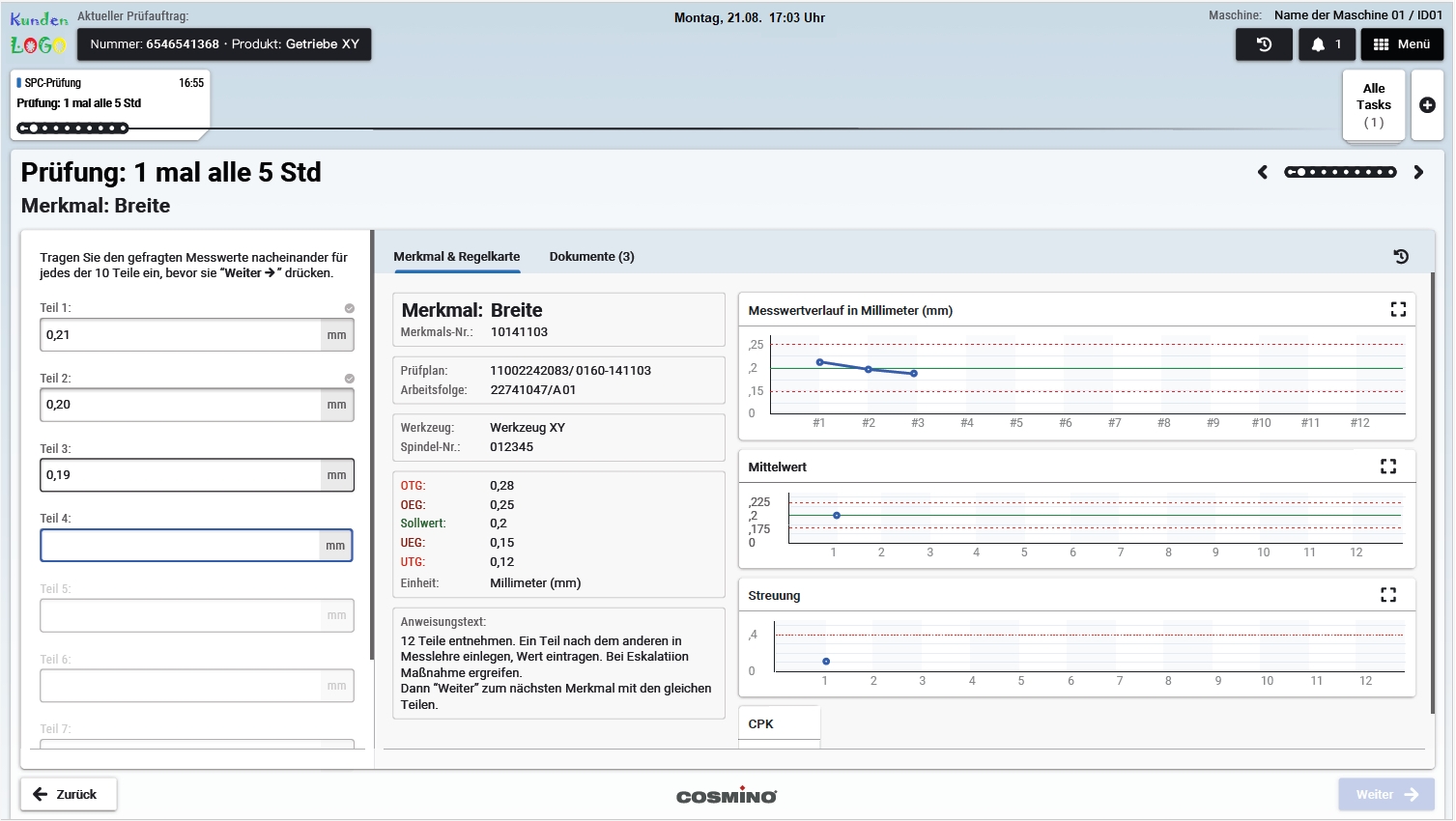Open history icon in Merkmal panel
Screen dimensions: 1456x821
[1401, 257]
